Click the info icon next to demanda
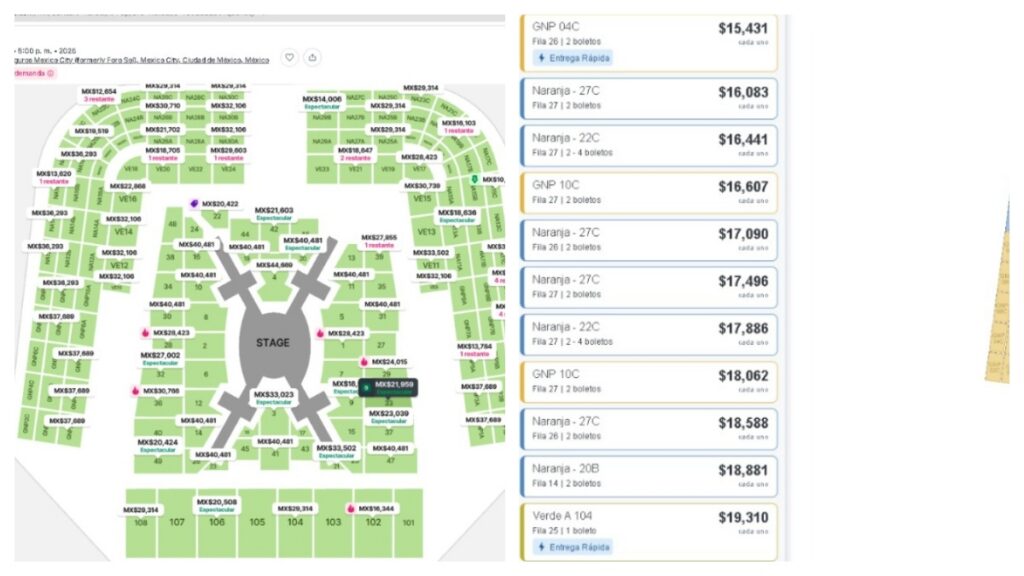Screen dimensions: 1024x576 pos(50,73)
